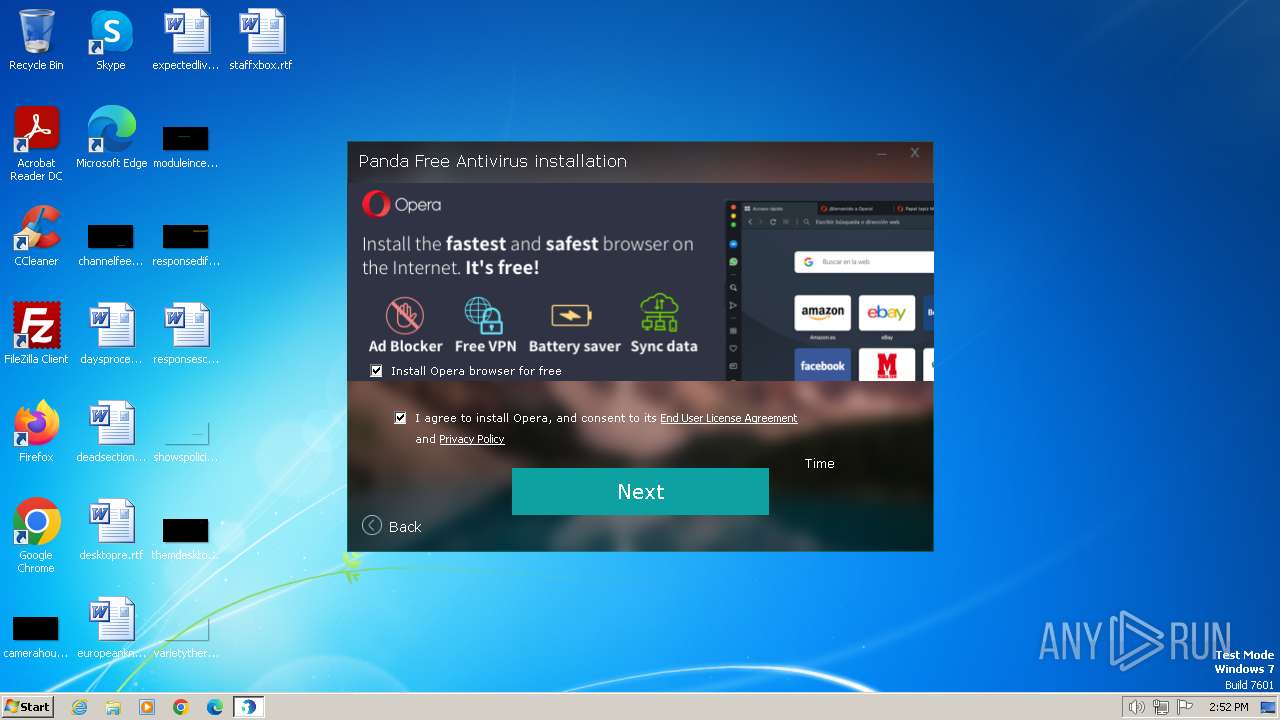
Task: Launch Edge from the taskbar
Action: (x=215, y=707)
